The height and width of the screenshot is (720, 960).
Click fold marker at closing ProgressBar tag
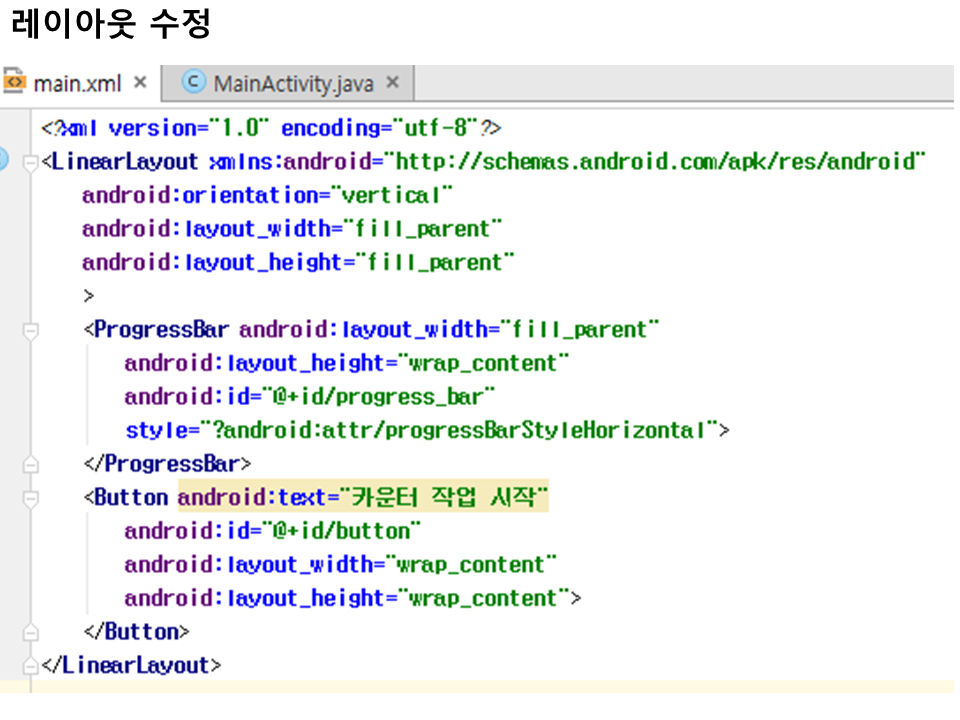[x=31, y=464]
